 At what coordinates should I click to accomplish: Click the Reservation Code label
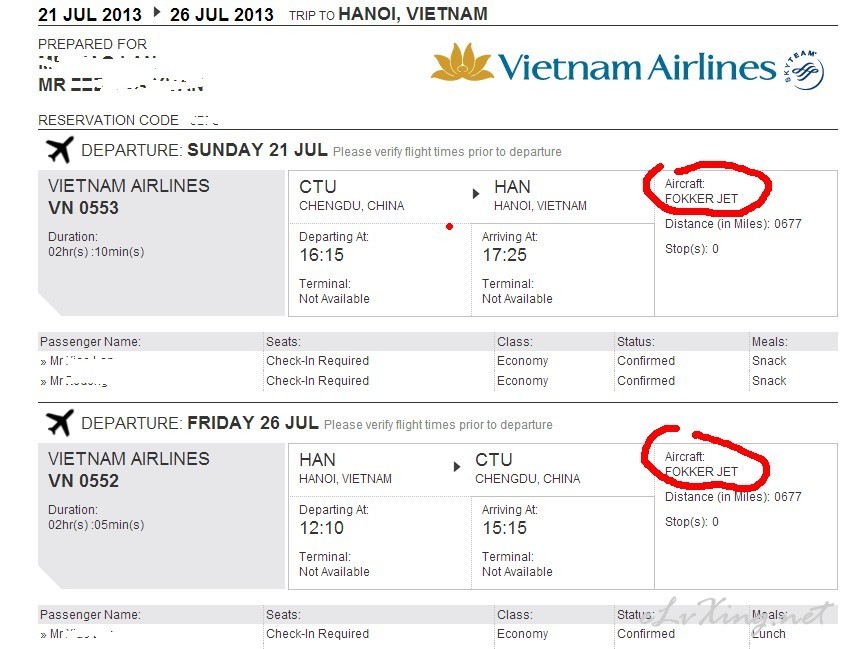(x=108, y=120)
